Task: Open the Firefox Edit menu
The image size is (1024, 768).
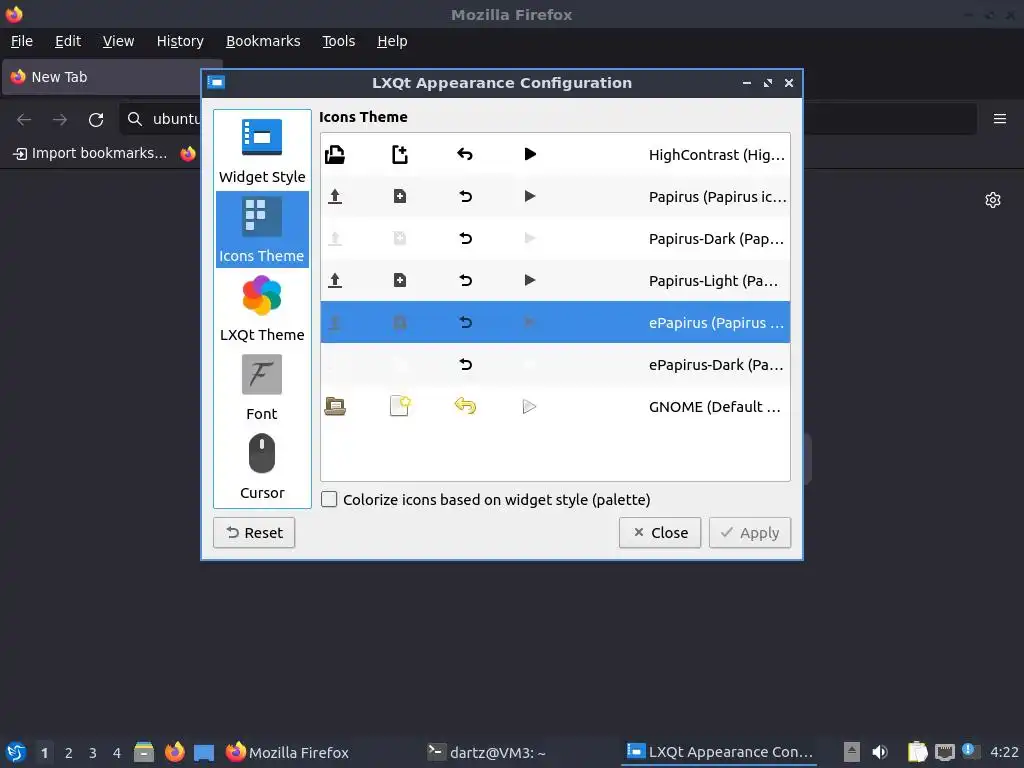Action: [x=68, y=41]
